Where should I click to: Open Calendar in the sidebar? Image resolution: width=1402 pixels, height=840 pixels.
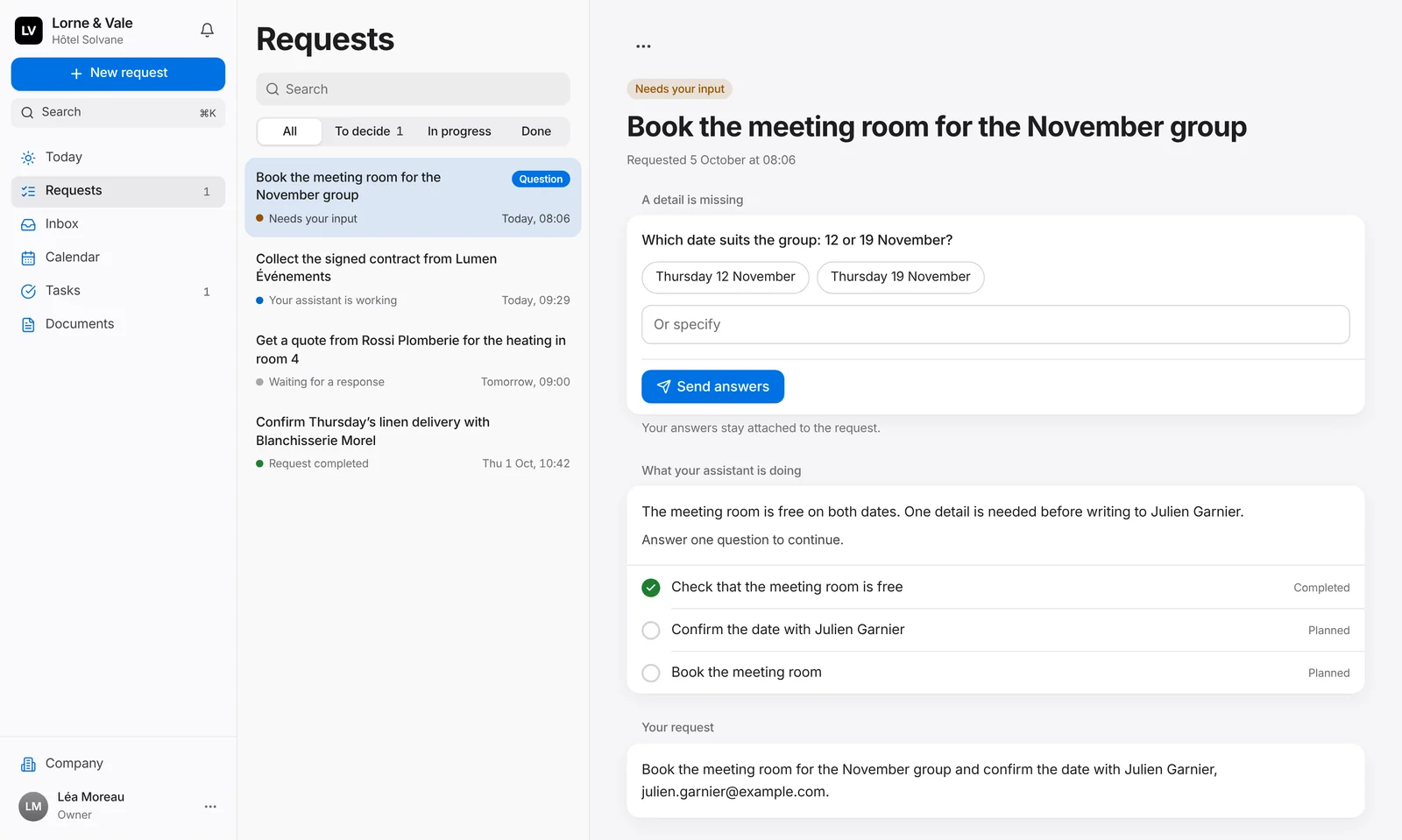pos(118,258)
